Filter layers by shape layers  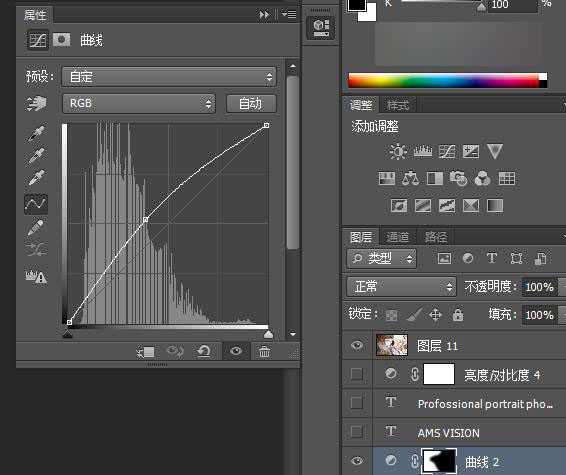(x=516, y=258)
